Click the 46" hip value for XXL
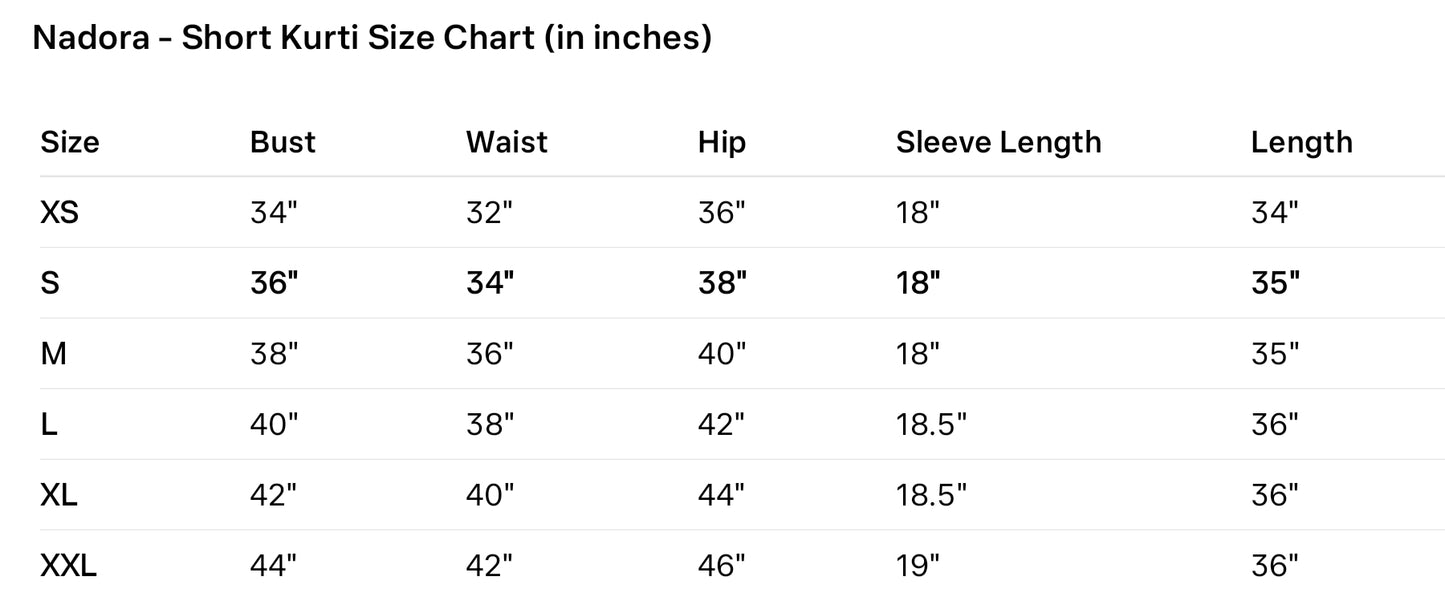 pos(722,566)
